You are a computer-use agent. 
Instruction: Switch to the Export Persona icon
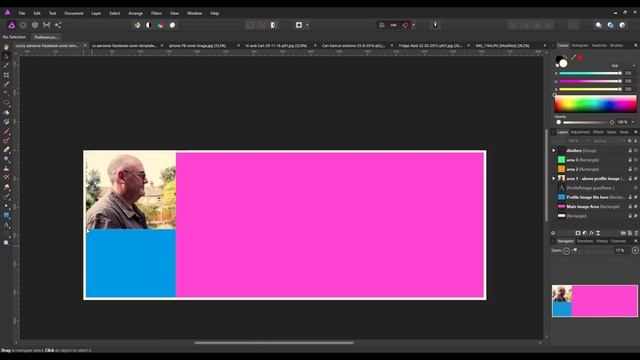pos(58,25)
